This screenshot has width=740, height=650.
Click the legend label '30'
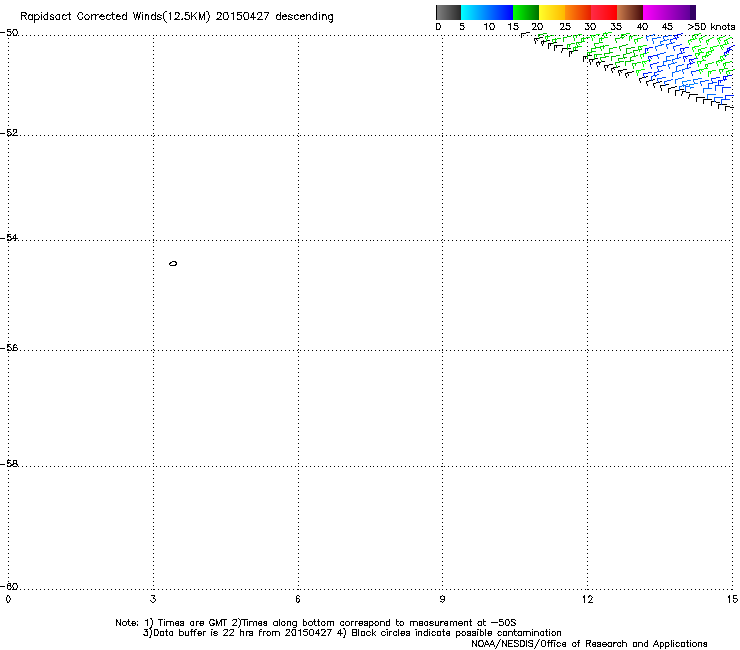590,27
